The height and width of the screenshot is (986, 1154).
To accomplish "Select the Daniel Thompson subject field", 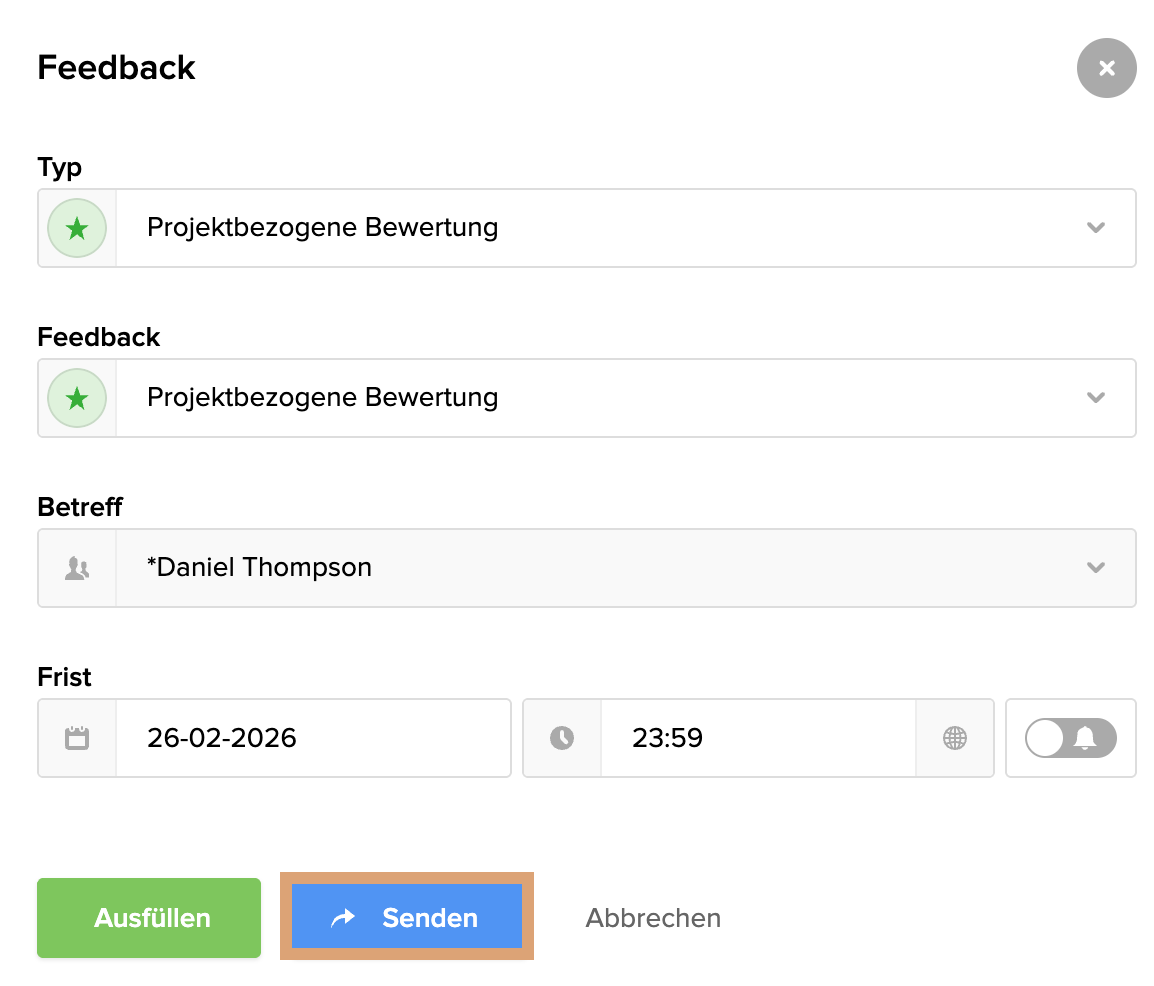I will pyautogui.click(x=600, y=568).
